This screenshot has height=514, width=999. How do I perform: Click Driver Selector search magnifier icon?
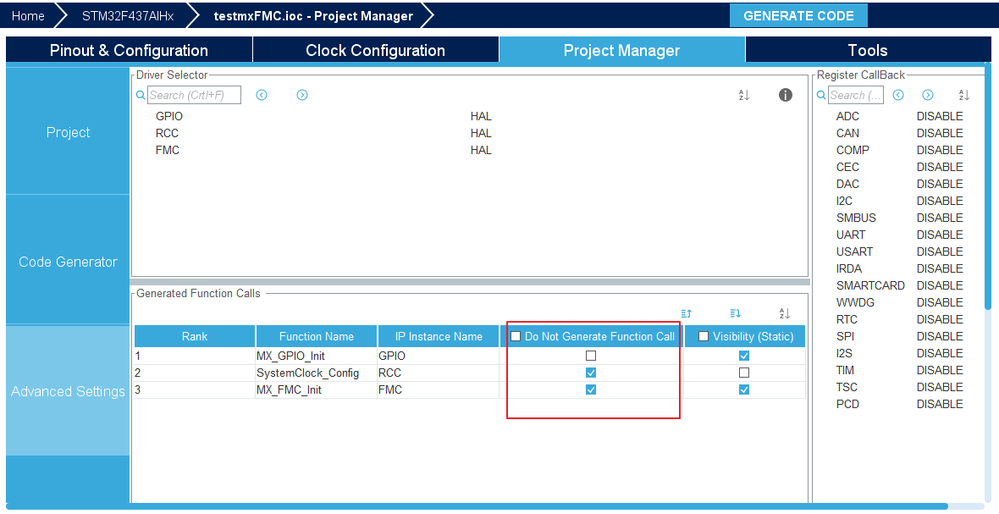(x=141, y=95)
